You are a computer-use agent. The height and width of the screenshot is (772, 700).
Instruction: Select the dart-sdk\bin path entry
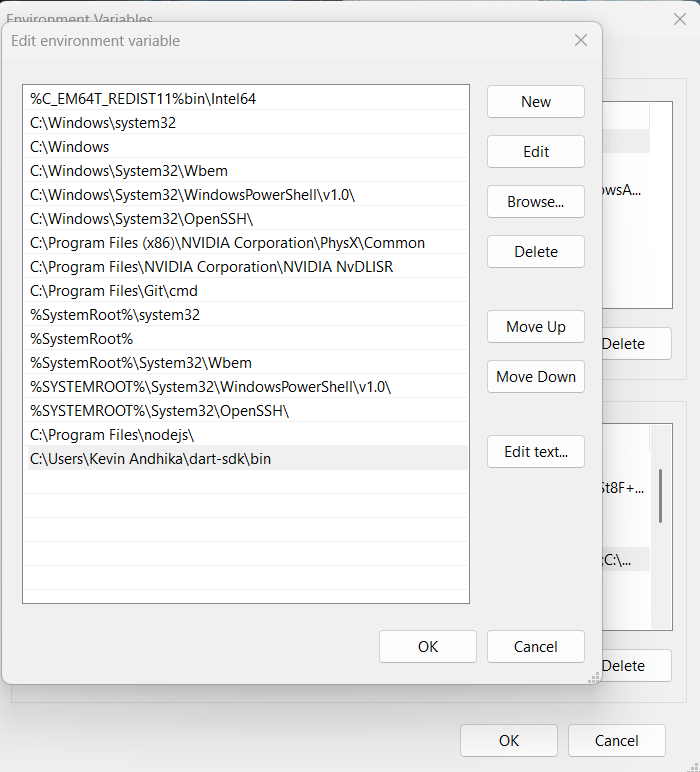coord(150,459)
